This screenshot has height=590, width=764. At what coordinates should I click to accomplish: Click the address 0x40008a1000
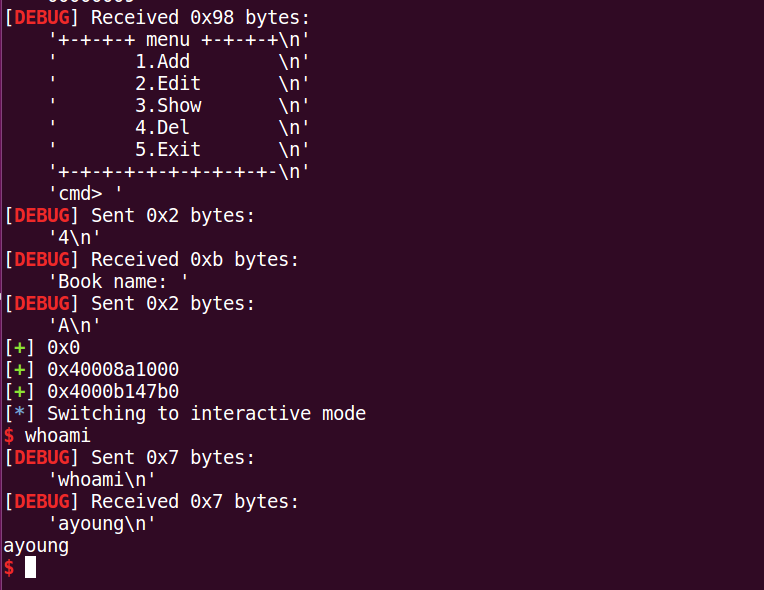point(113,370)
